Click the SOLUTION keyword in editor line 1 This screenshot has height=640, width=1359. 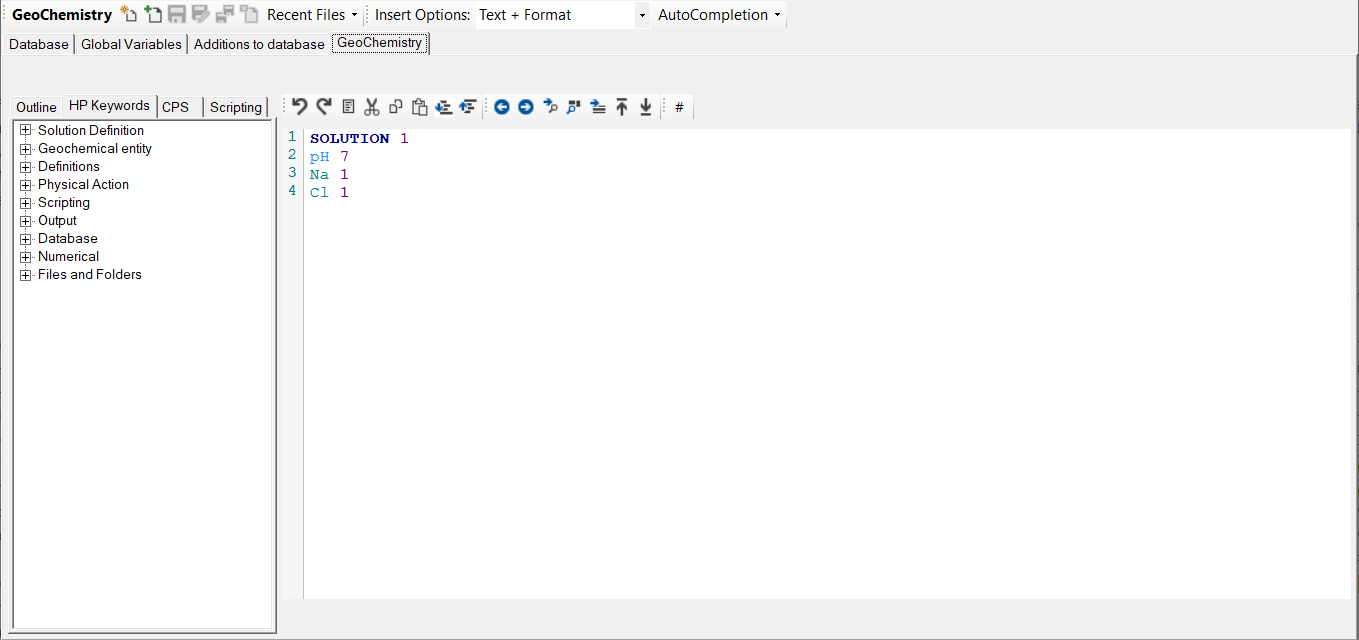[x=349, y=139]
